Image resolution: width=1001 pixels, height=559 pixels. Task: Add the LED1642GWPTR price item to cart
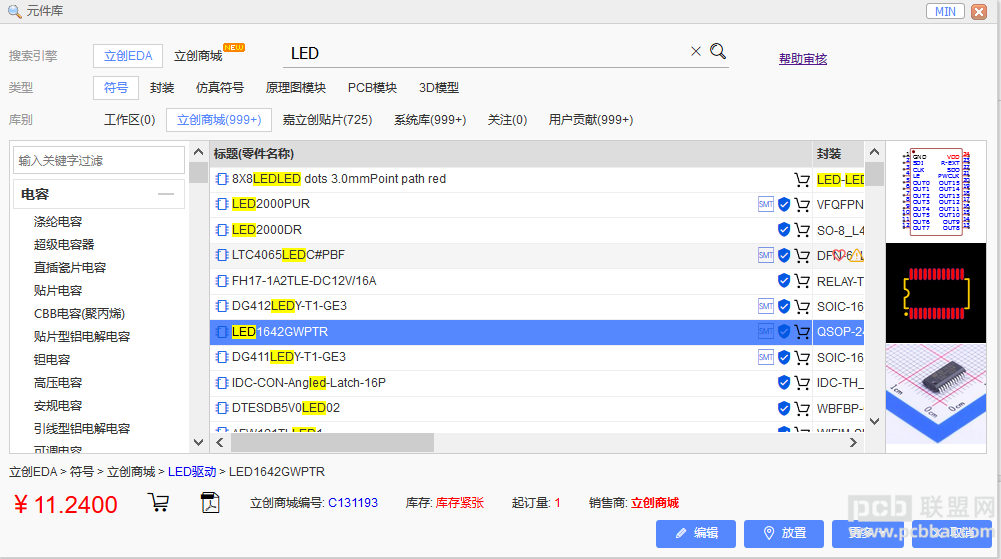click(158, 503)
